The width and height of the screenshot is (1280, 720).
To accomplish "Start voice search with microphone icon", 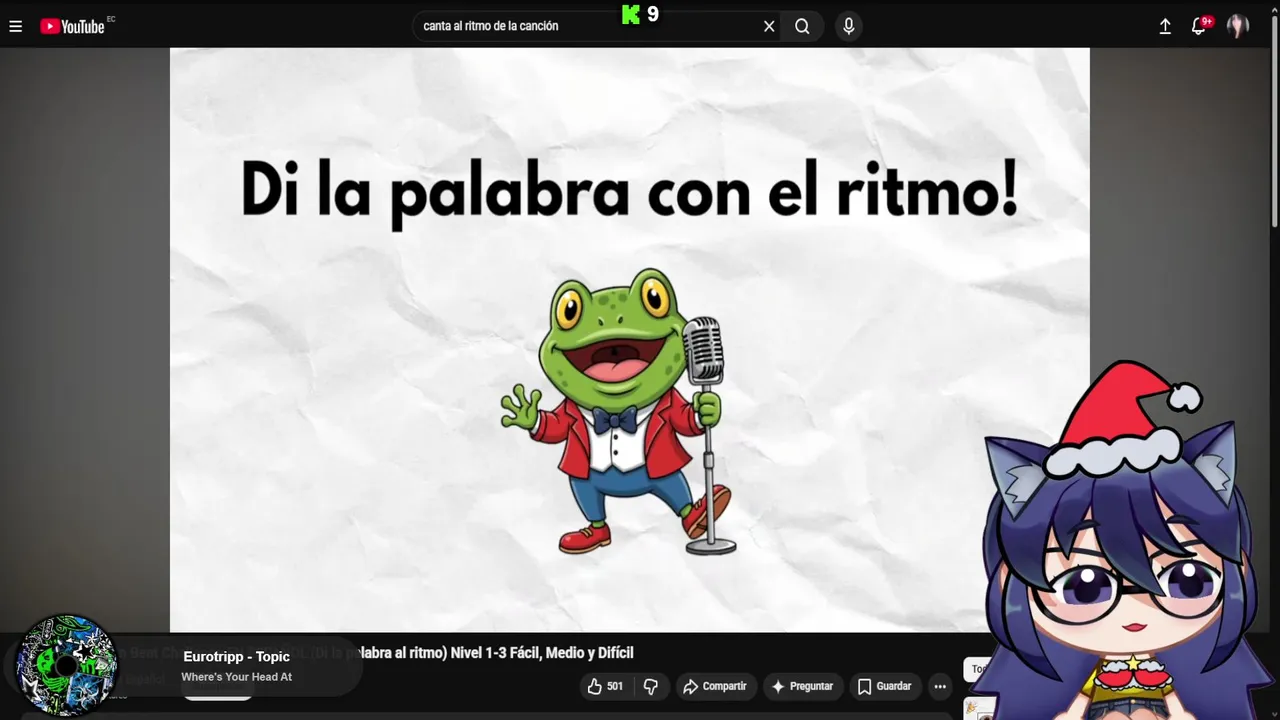I will (848, 26).
